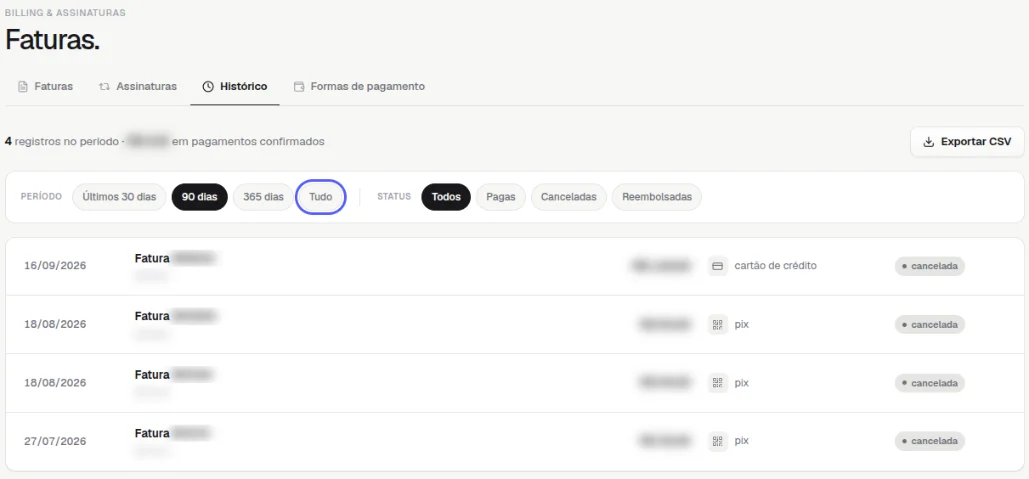The height and width of the screenshot is (479, 1029).
Task: Choose the 365 dias period filter
Action: click(263, 197)
